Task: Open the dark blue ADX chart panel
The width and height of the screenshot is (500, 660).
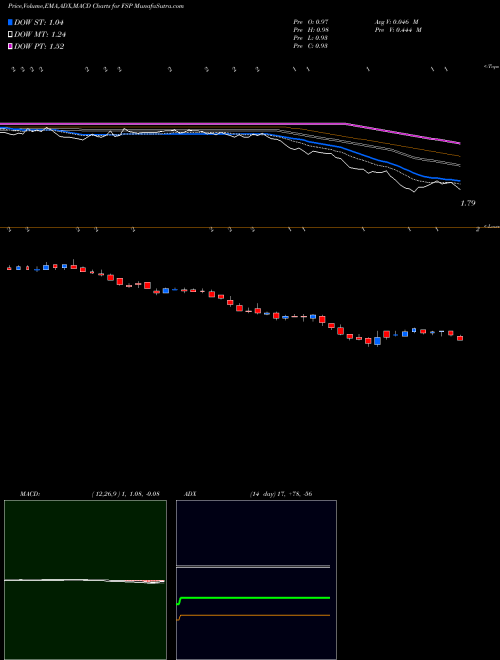Action: tap(256, 580)
